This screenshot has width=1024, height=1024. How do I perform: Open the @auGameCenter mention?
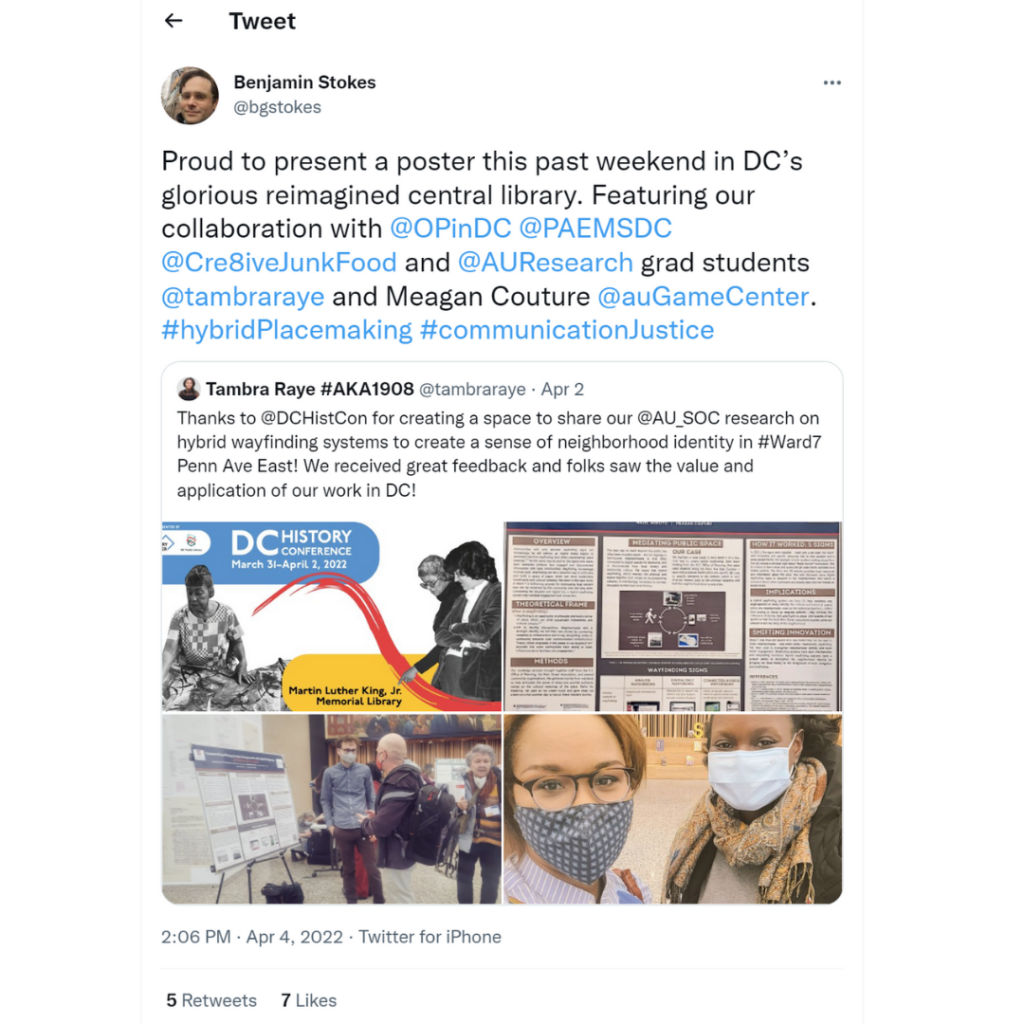pos(703,296)
